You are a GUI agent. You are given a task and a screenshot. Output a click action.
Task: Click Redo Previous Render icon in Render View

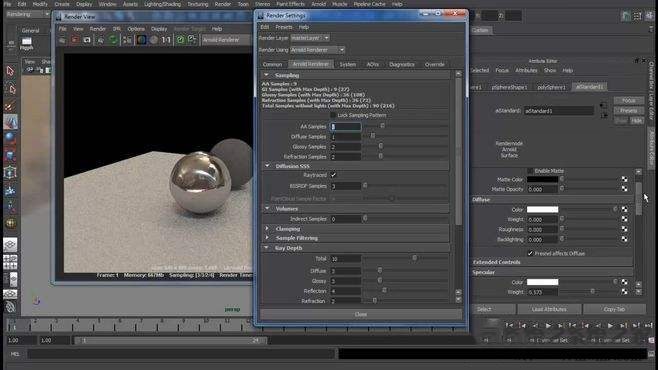point(63,40)
